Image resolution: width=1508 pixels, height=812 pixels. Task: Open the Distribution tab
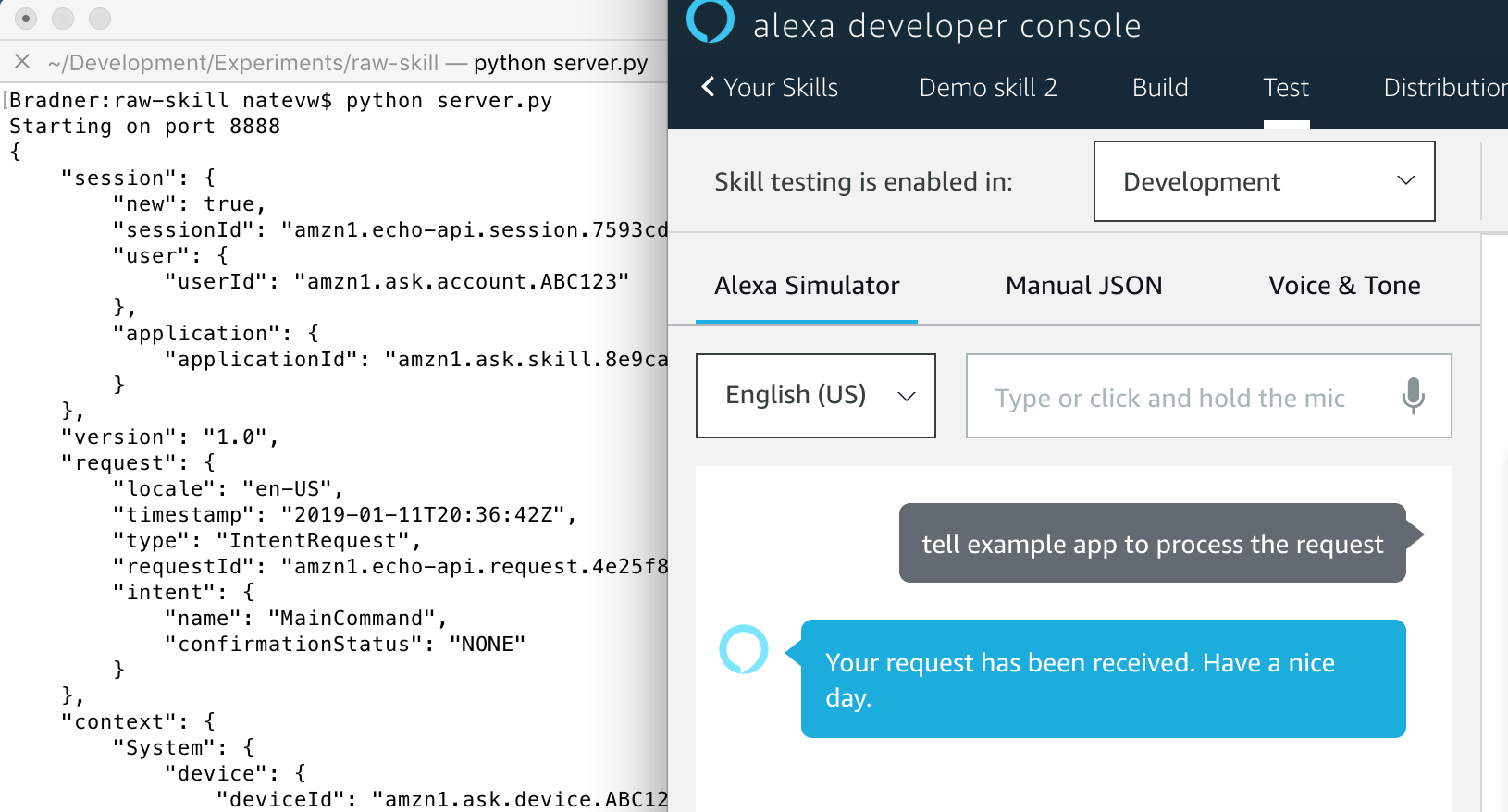pos(1445,88)
